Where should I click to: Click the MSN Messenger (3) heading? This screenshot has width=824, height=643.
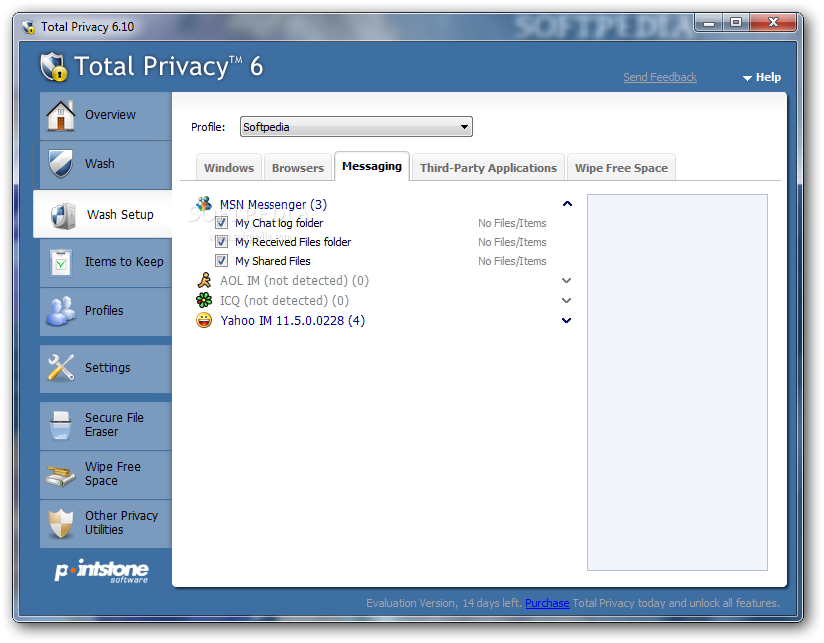point(273,204)
